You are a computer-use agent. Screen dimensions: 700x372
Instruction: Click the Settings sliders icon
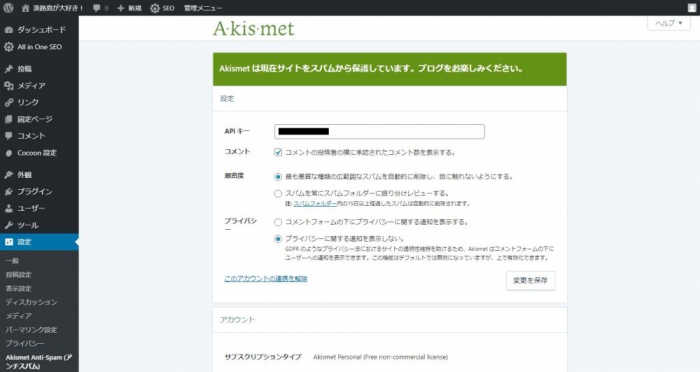pyautogui.click(x=8, y=242)
